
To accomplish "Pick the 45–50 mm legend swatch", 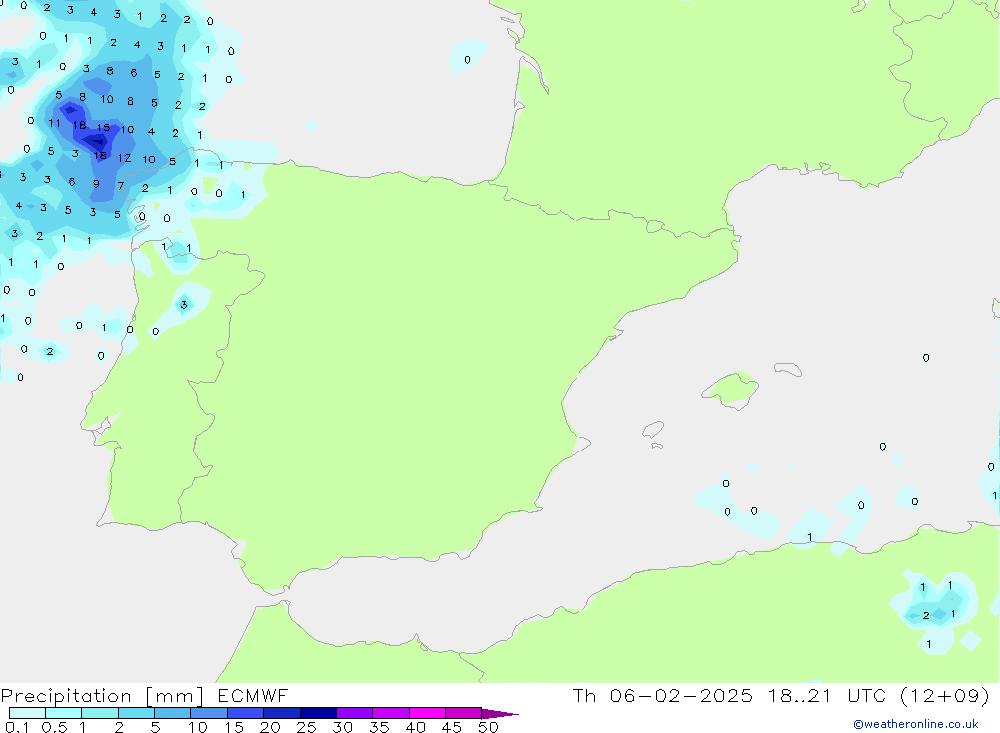I will [x=463, y=713].
